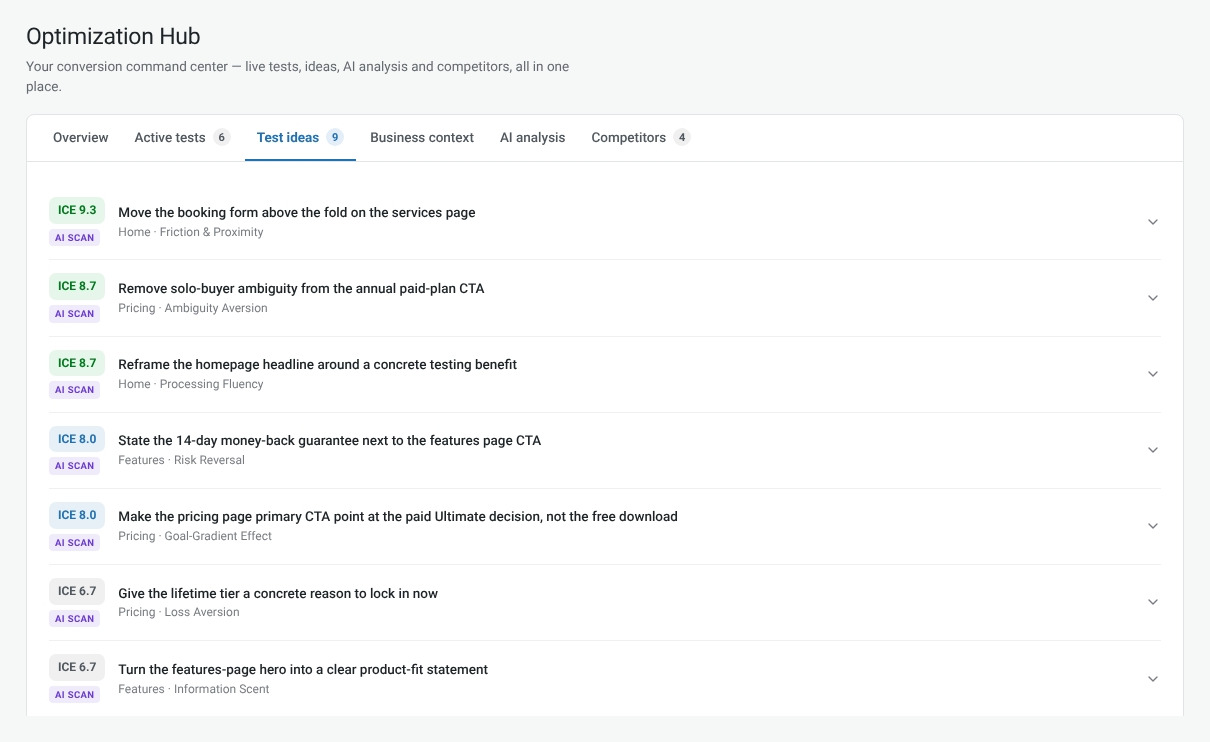Expand the features-page hero idea chevron
Viewport: 1210px width, 742px height.
point(1152,679)
